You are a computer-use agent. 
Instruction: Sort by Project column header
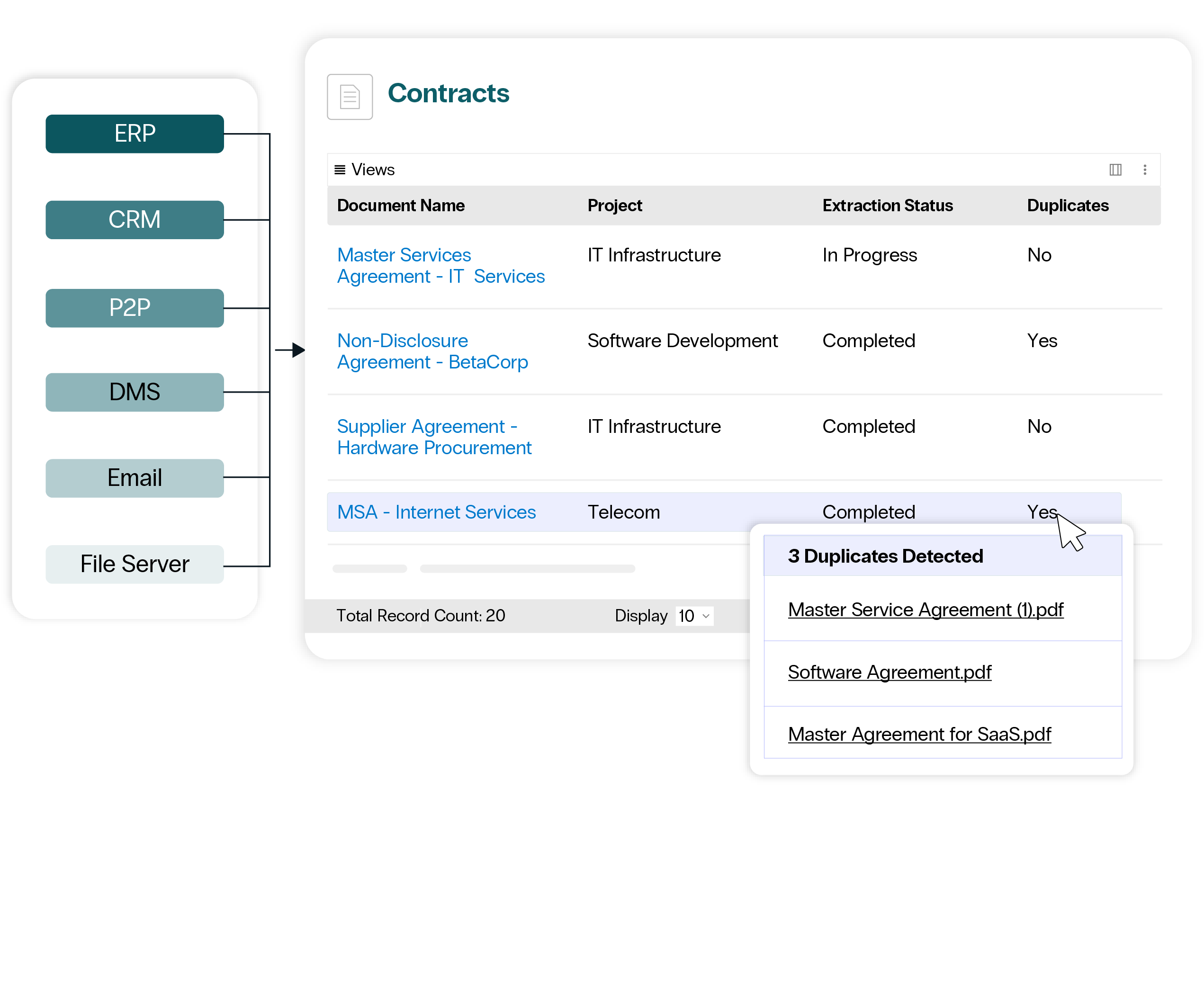[614, 205]
